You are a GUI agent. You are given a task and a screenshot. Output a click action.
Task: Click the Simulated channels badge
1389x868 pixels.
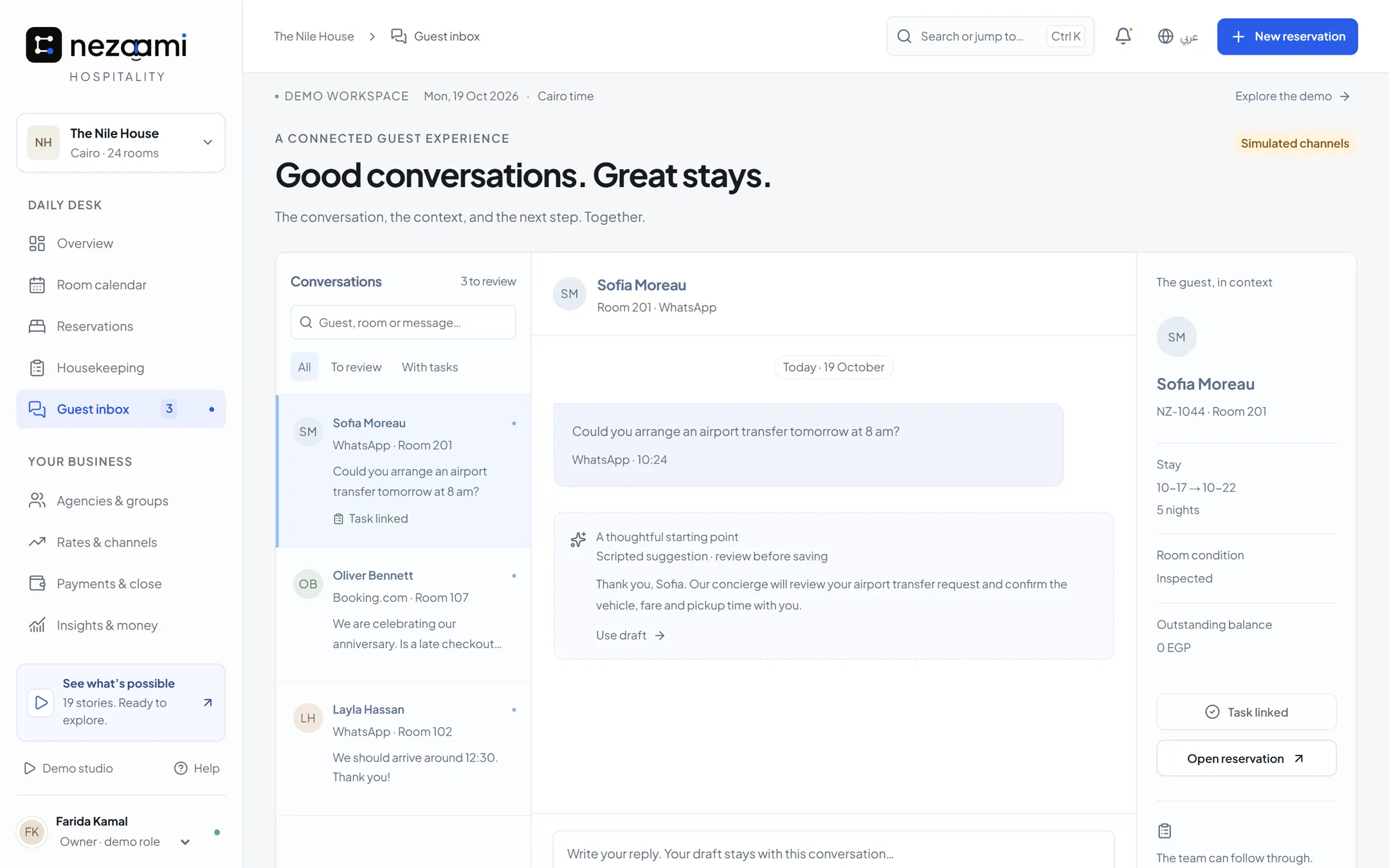[x=1294, y=143]
